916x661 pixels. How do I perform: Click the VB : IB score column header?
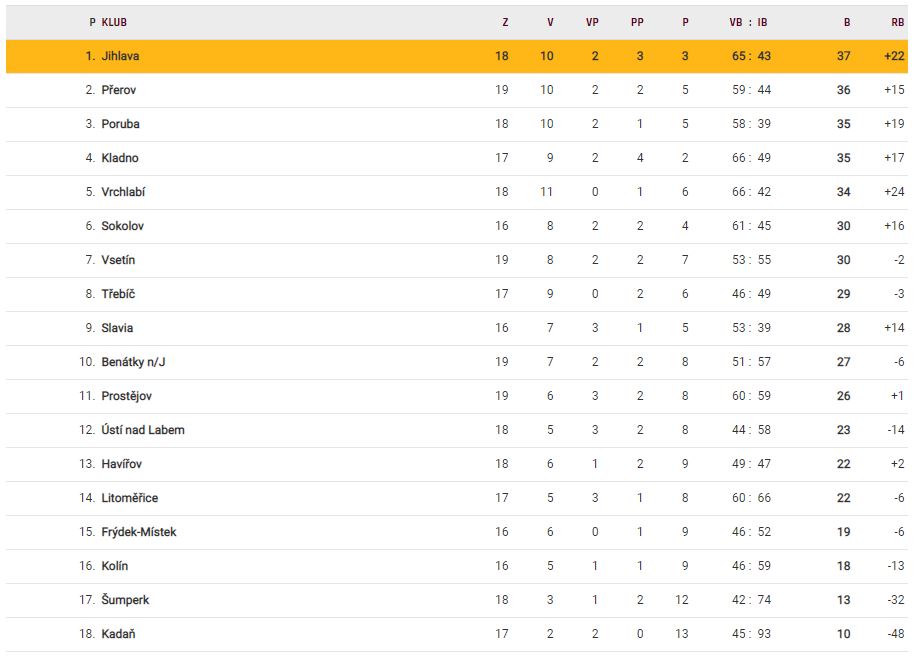[x=748, y=22]
